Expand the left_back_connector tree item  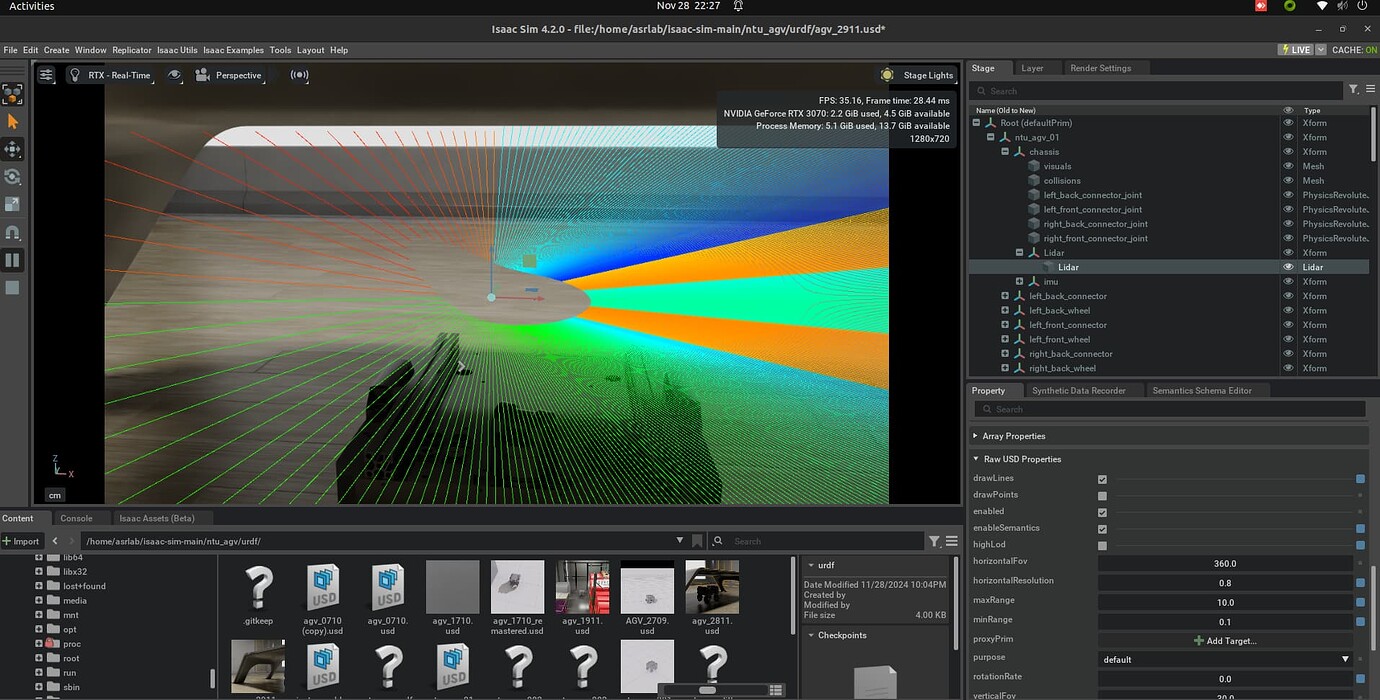[1005, 296]
